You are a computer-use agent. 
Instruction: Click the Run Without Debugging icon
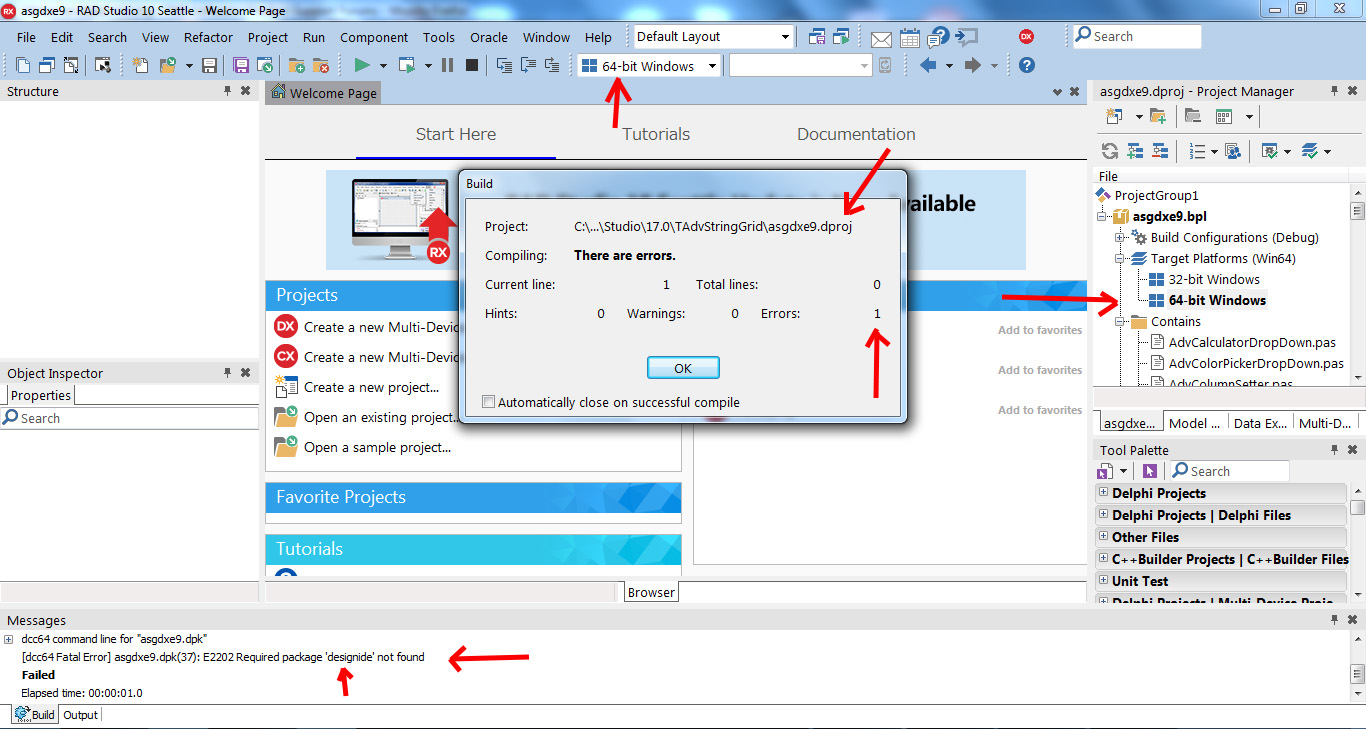click(x=407, y=66)
